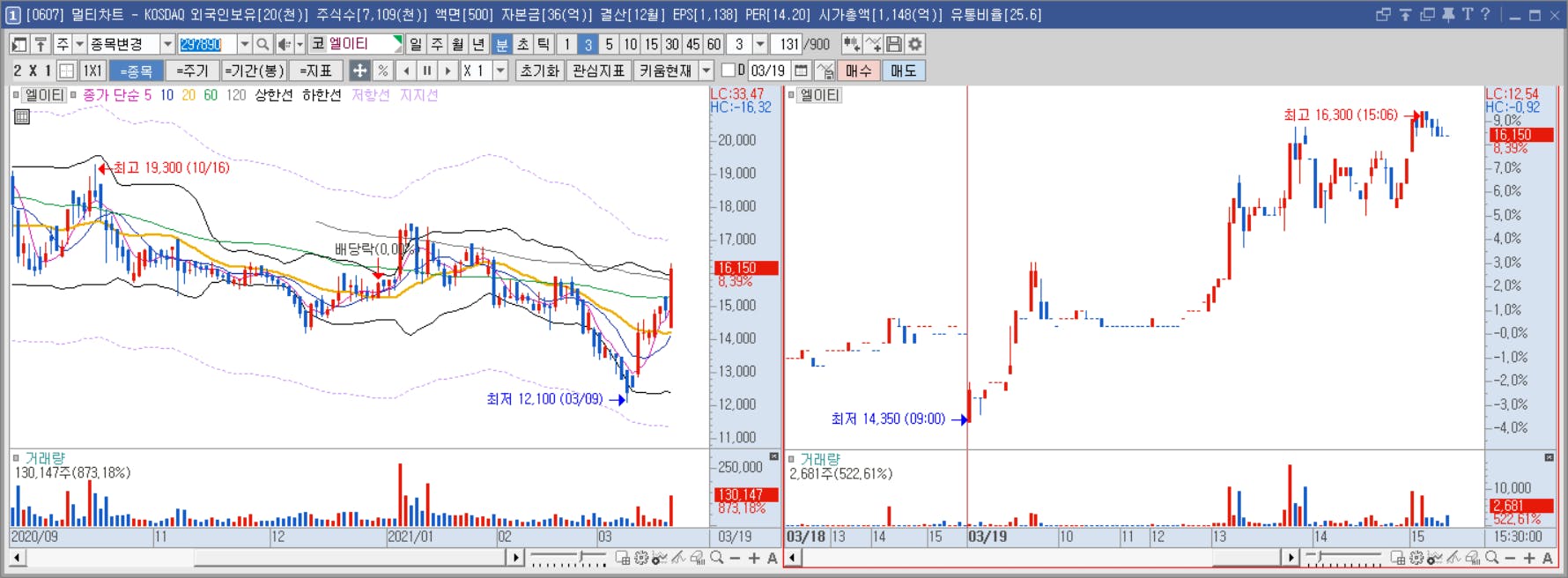This screenshot has width=1568, height=578.
Task: Open 종목변경 dropdown arrow
Action: (x=166, y=44)
